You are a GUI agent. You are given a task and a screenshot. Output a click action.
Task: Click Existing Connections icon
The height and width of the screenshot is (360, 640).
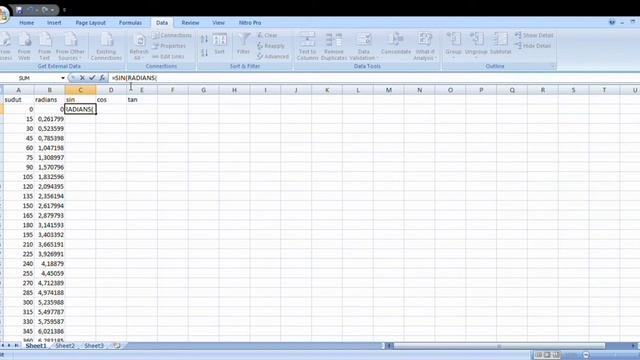(x=106, y=47)
